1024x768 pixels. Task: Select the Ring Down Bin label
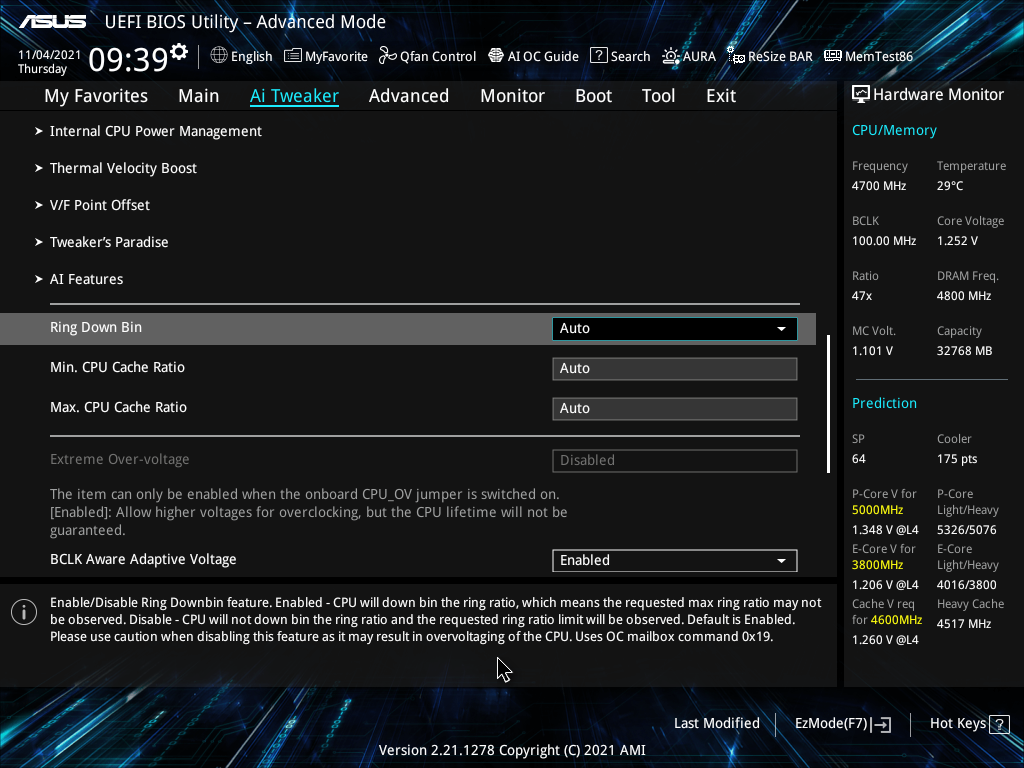click(x=96, y=328)
